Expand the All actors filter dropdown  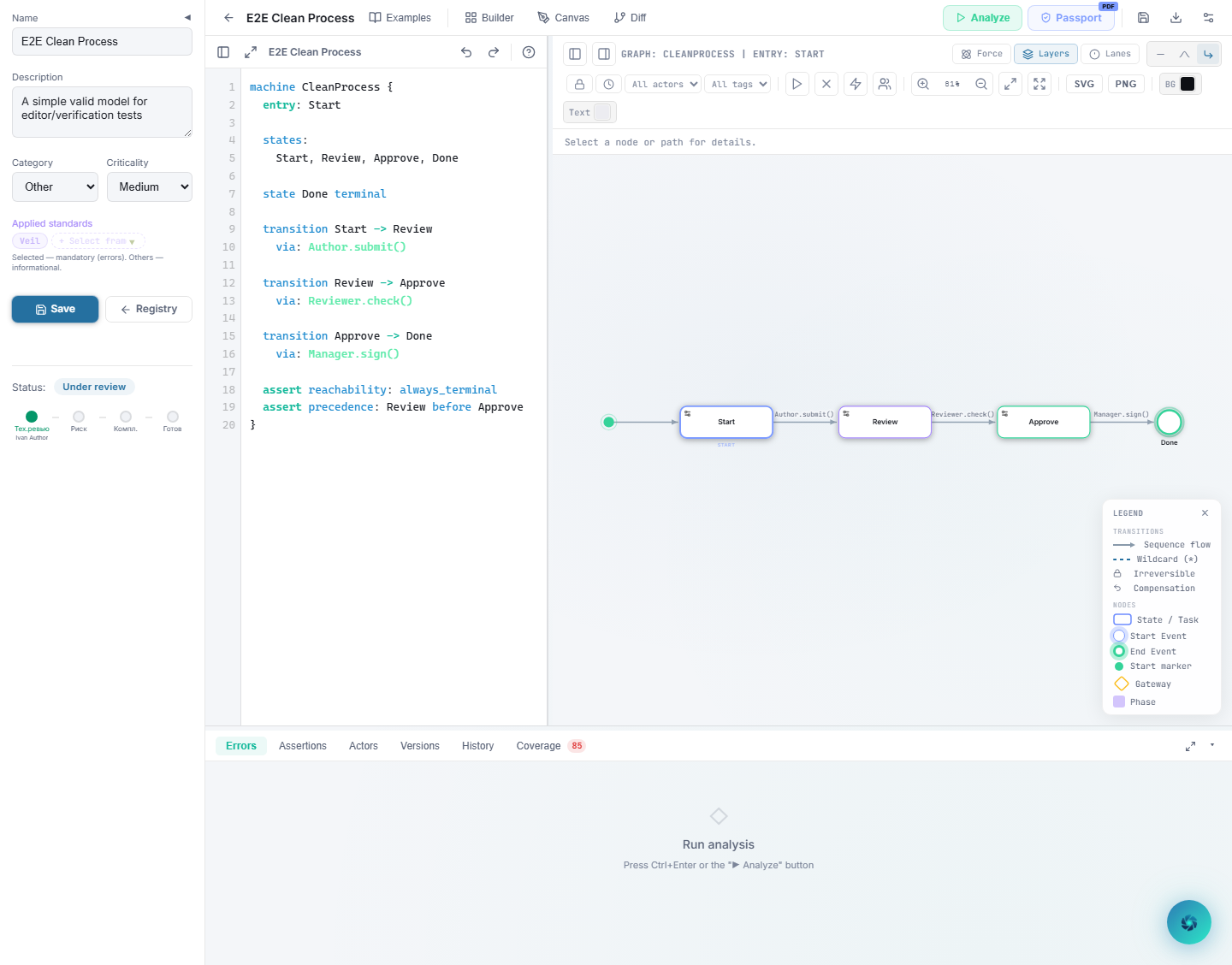click(x=664, y=84)
